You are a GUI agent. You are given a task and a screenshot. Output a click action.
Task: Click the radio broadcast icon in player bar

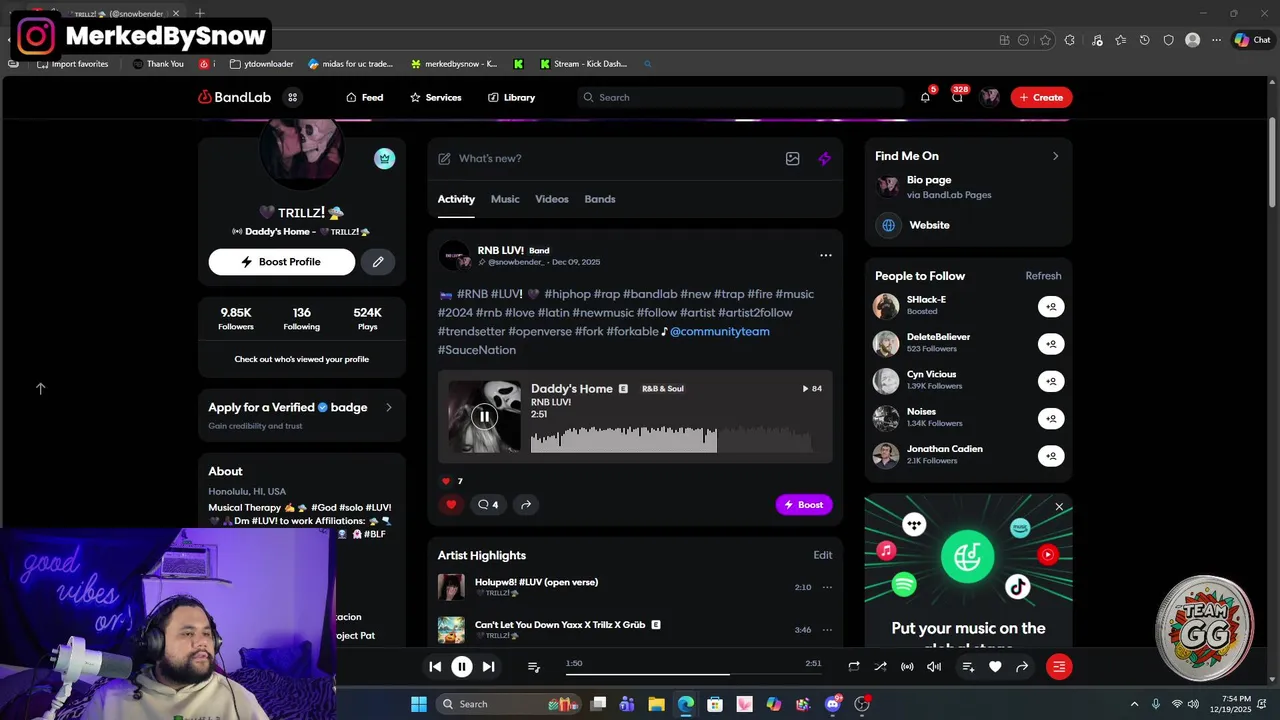tap(907, 667)
